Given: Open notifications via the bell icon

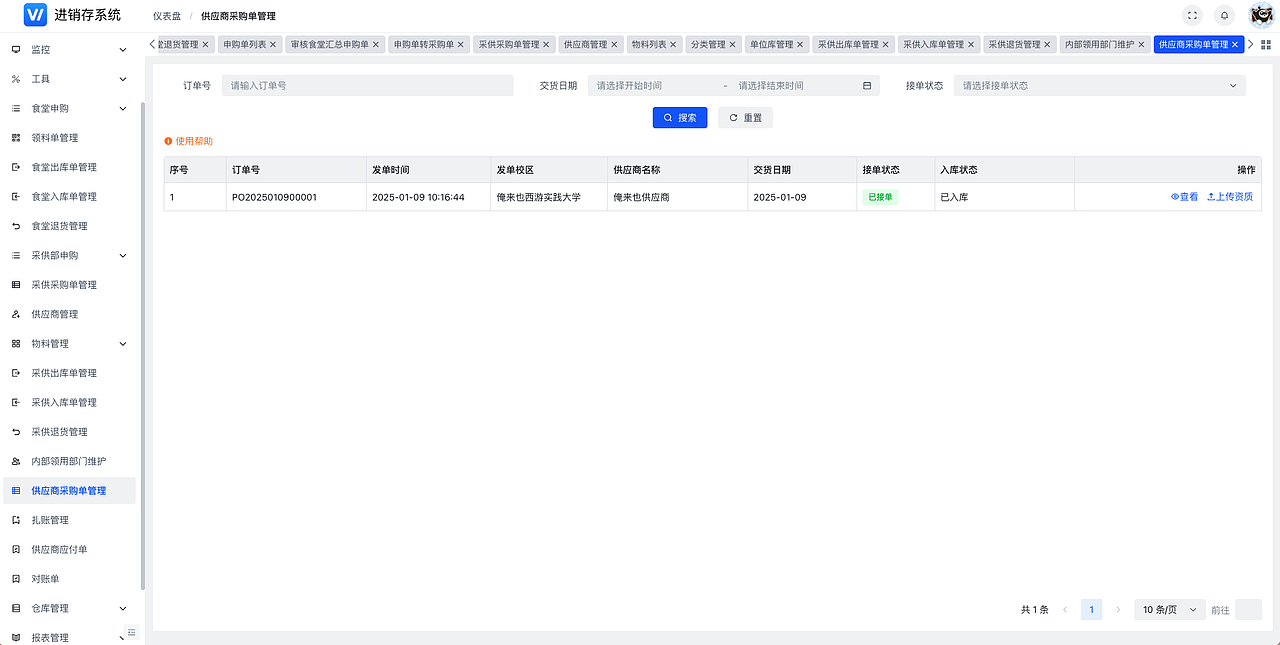Looking at the screenshot, I should [1222, 15].
